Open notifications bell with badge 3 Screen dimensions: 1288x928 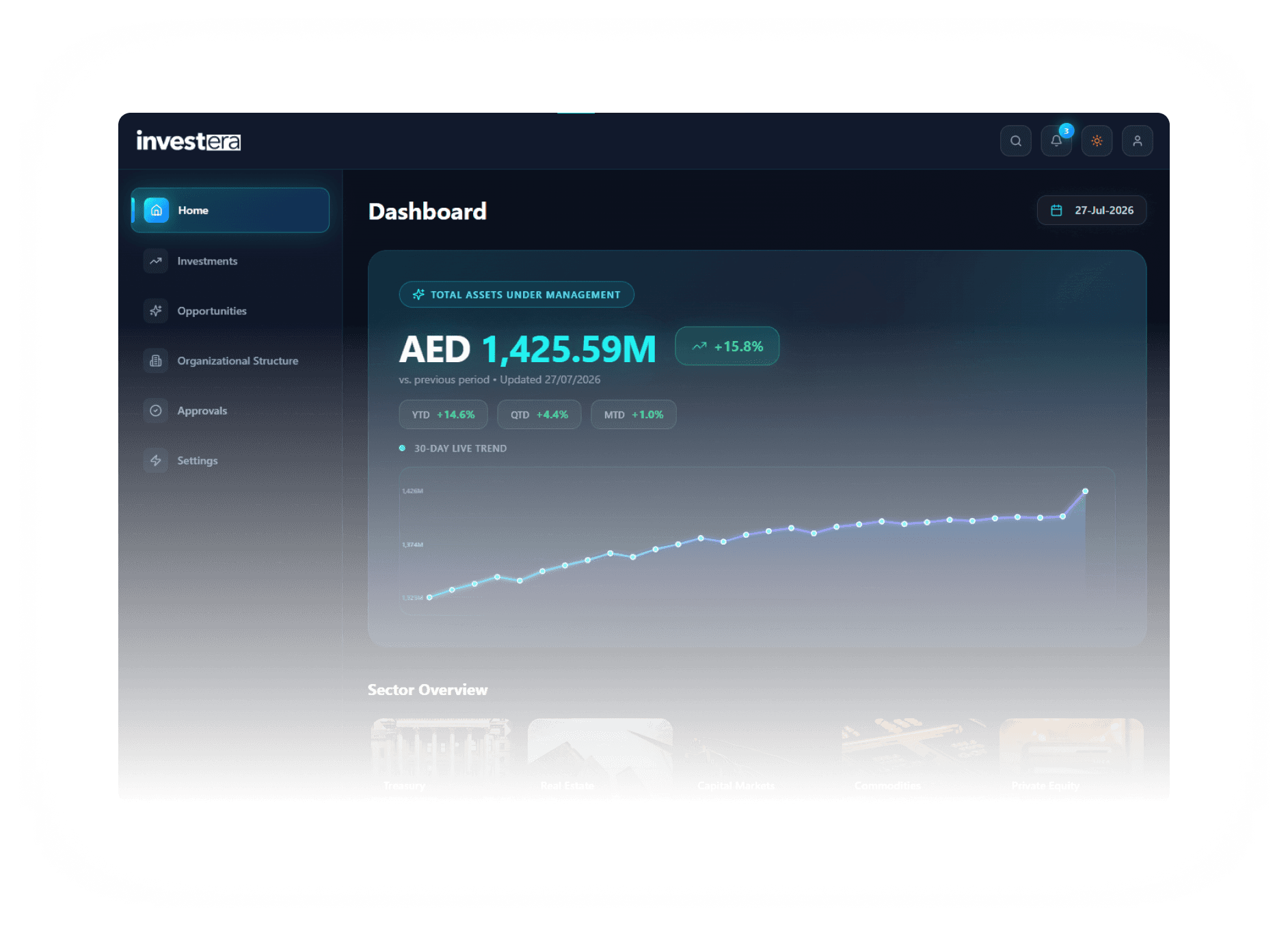tap(1056, 141)
